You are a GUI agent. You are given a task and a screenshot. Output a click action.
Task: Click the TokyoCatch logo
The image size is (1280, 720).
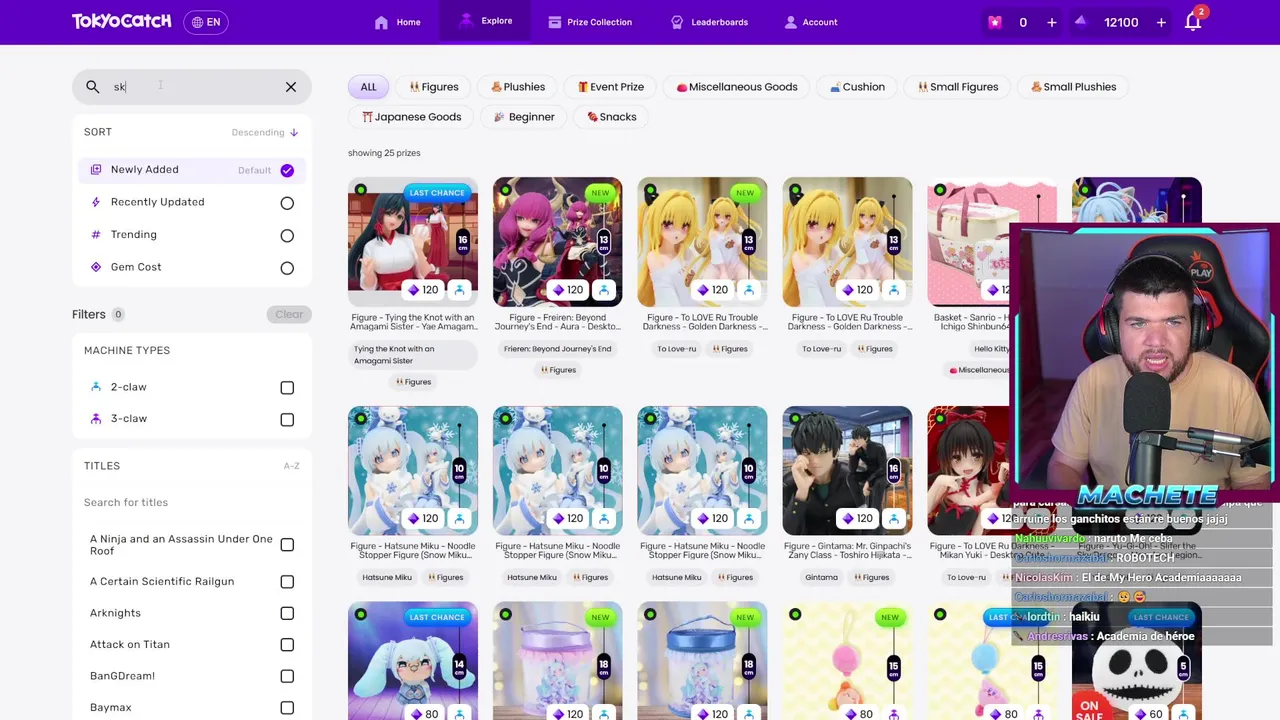point(121,21)
